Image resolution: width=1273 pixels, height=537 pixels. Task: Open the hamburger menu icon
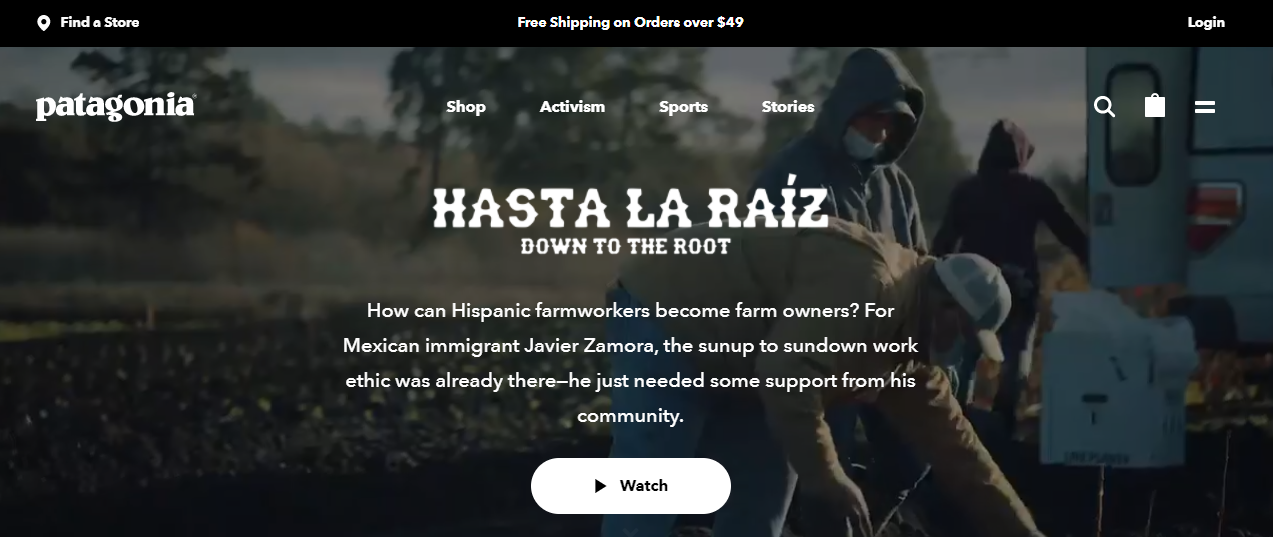(x=1205, y=107)
